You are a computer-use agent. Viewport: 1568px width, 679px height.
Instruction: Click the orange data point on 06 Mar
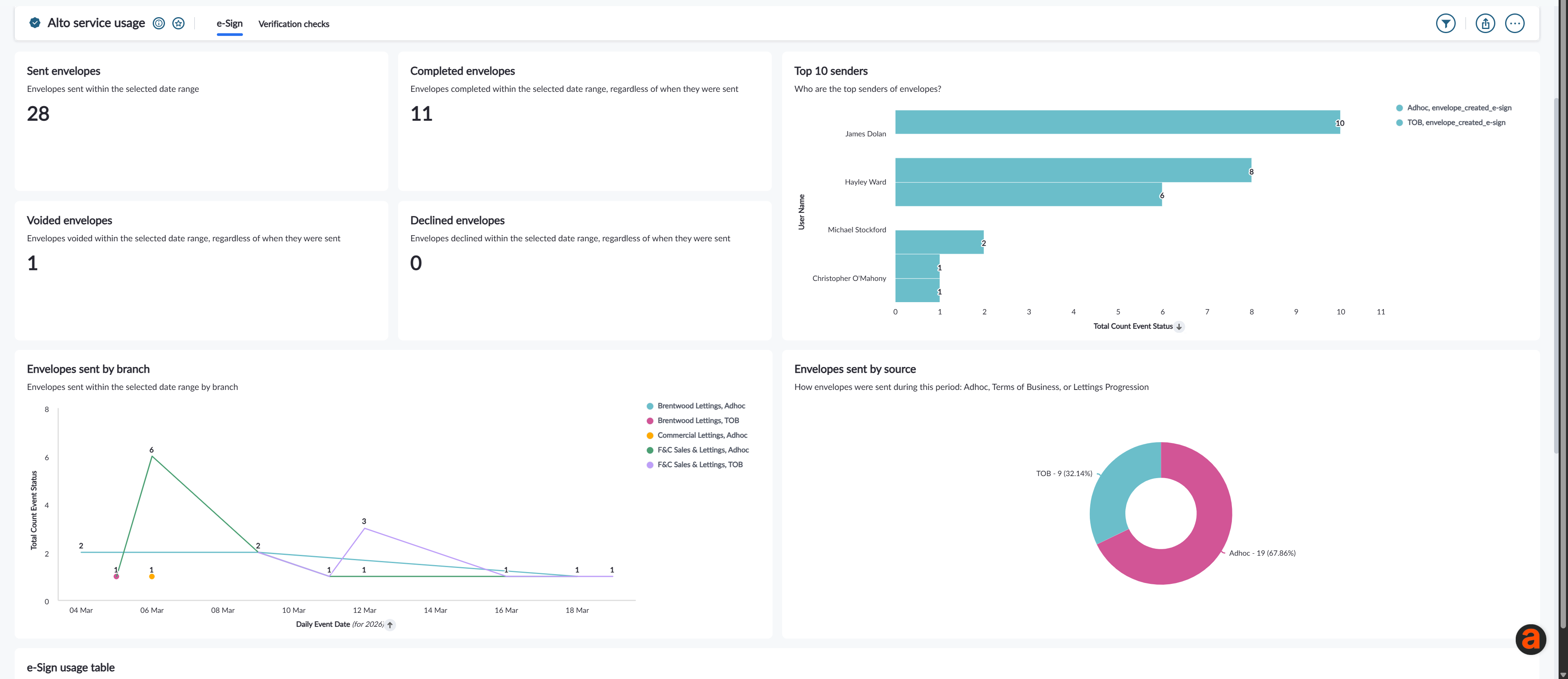[151, 576]
